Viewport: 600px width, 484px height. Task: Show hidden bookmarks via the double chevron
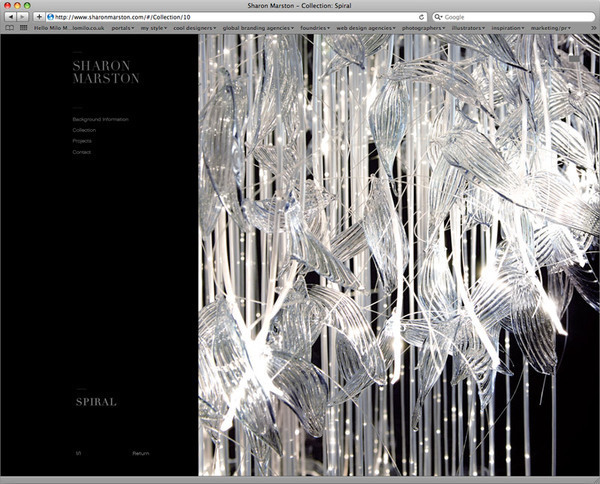tap(593, 28)
